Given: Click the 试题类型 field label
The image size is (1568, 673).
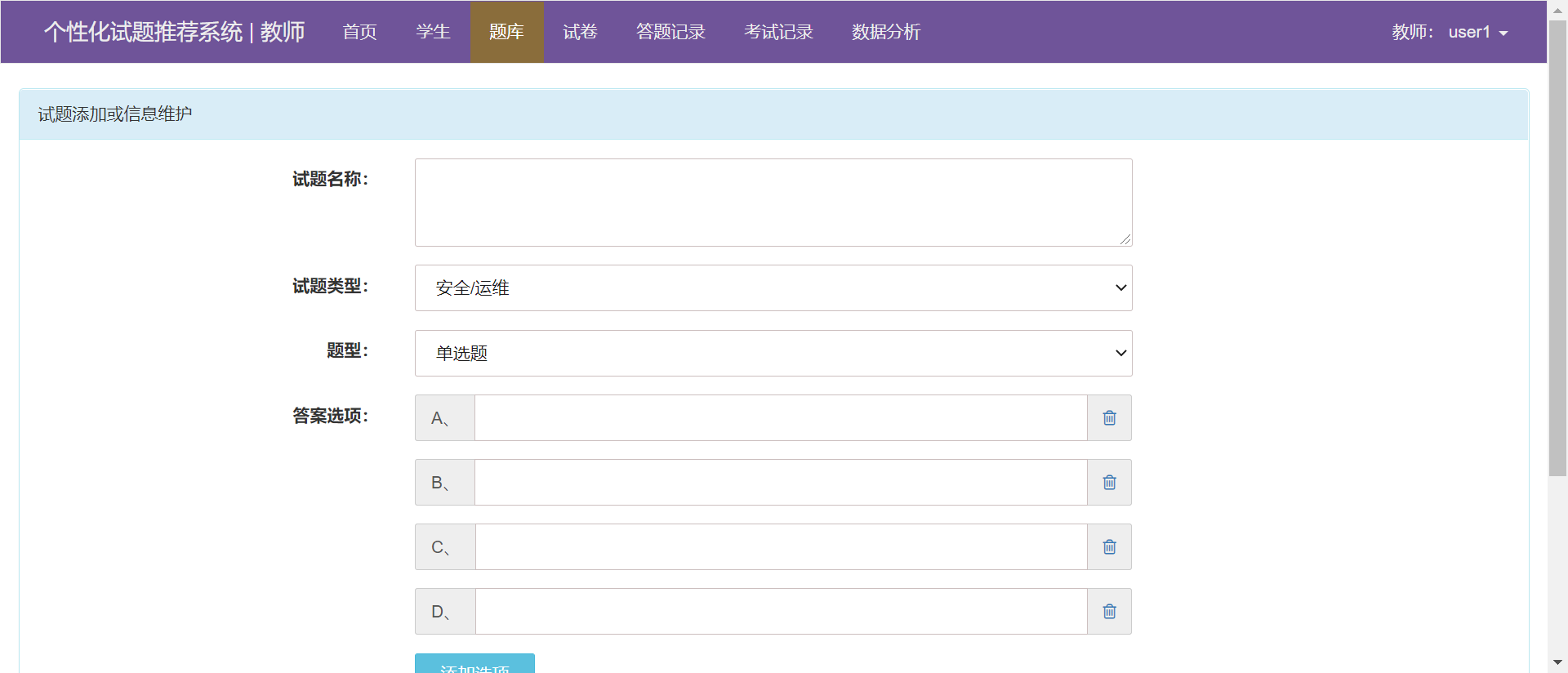Looking at the screenshot, I should coord(331,286).
